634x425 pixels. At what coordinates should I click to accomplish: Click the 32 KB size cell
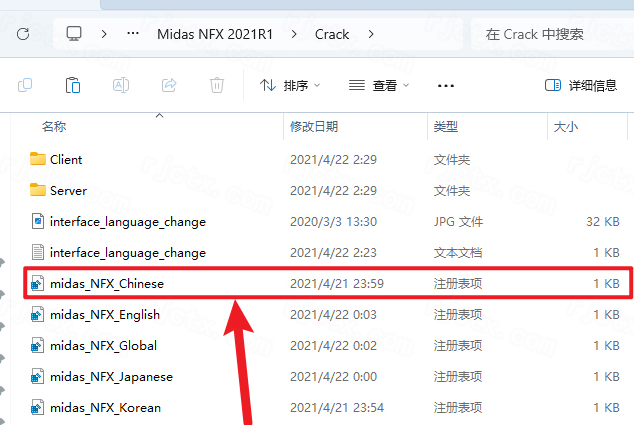[603, 222]
